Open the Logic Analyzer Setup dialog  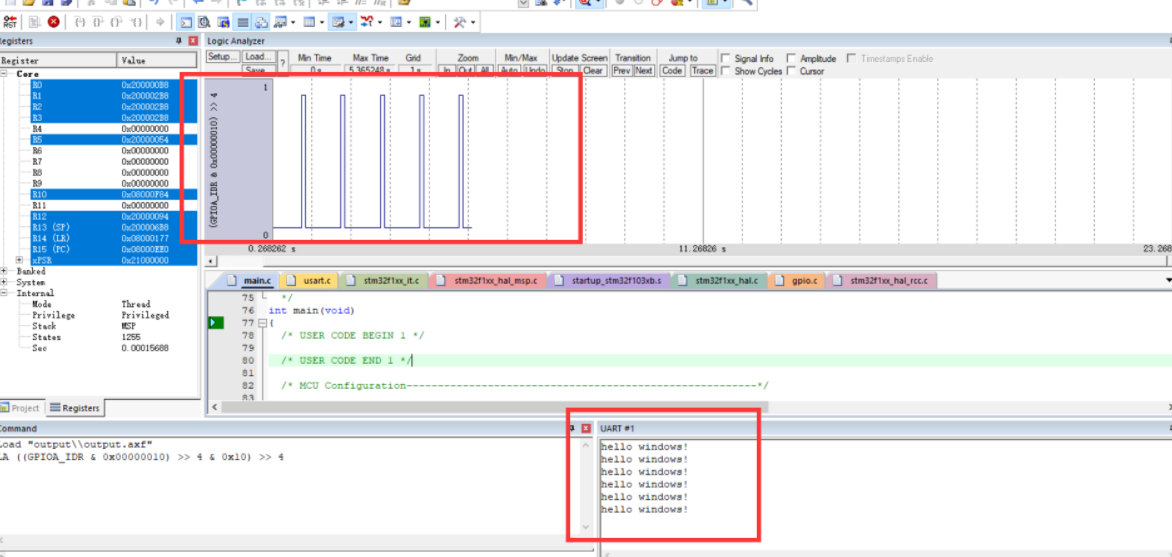click(222, 57)
